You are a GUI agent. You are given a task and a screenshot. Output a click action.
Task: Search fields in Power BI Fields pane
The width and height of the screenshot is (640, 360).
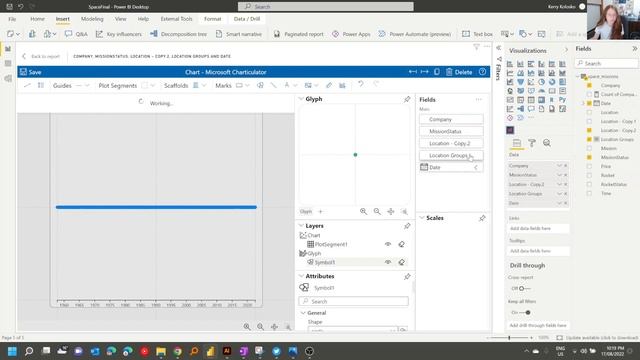coord(607,63)
